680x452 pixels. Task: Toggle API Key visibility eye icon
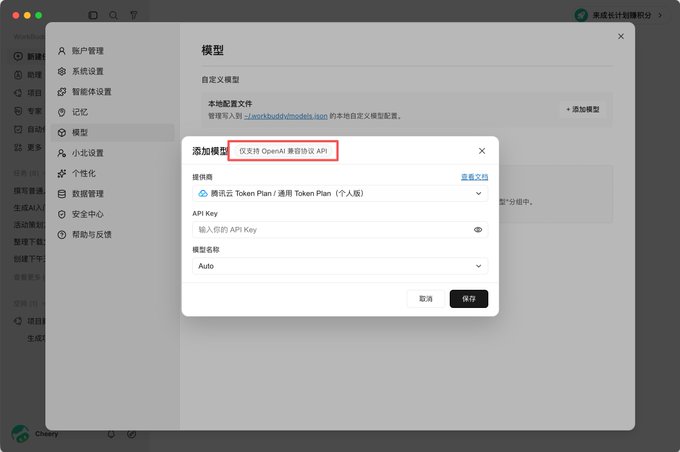click(x=478, y=230)
